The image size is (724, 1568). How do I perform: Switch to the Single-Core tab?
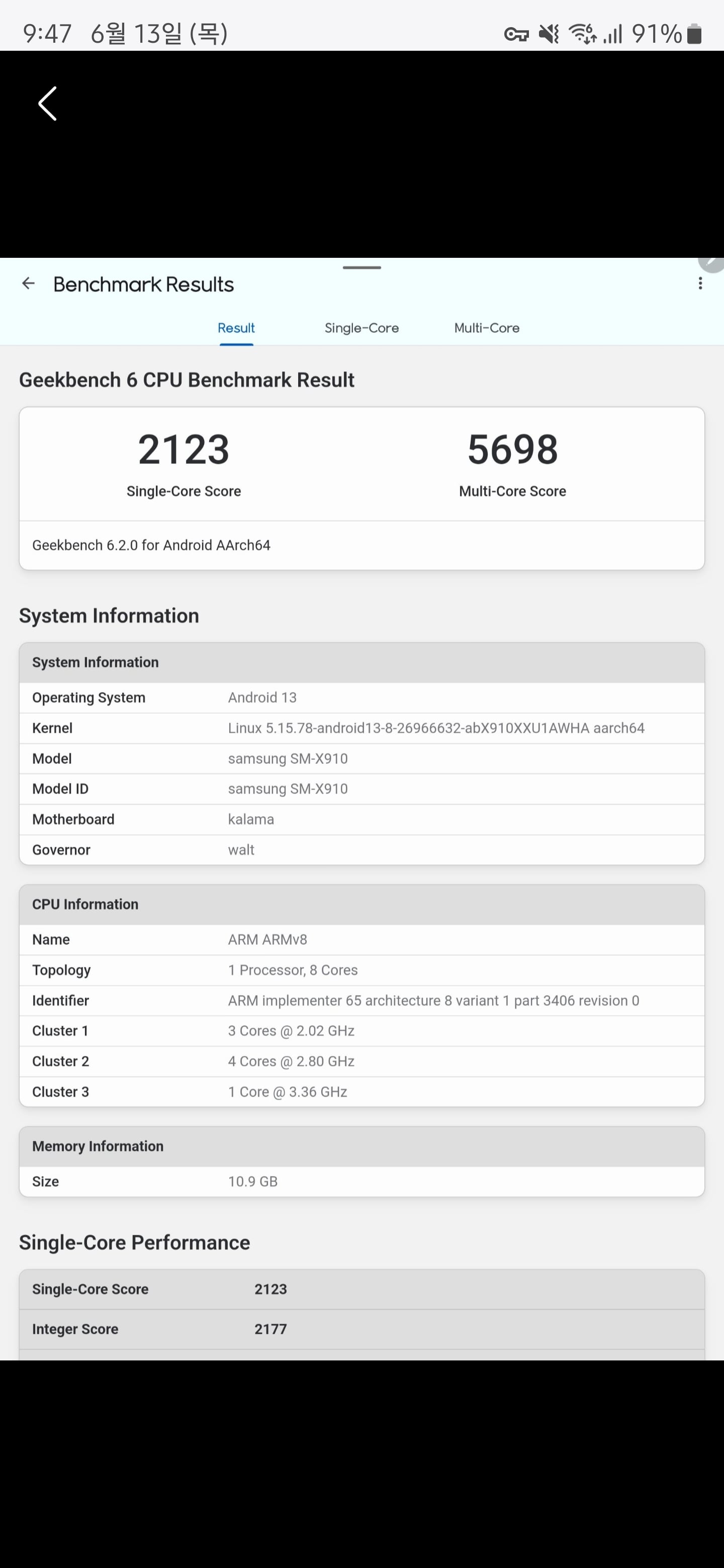click(361, 328)
